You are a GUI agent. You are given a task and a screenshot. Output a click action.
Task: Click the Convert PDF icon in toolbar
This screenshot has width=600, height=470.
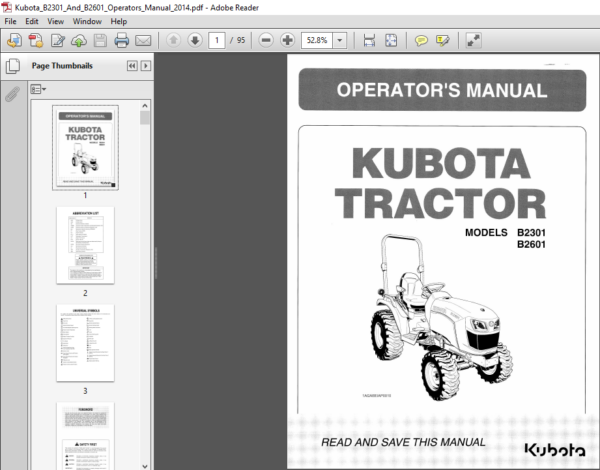coord(36,40)
